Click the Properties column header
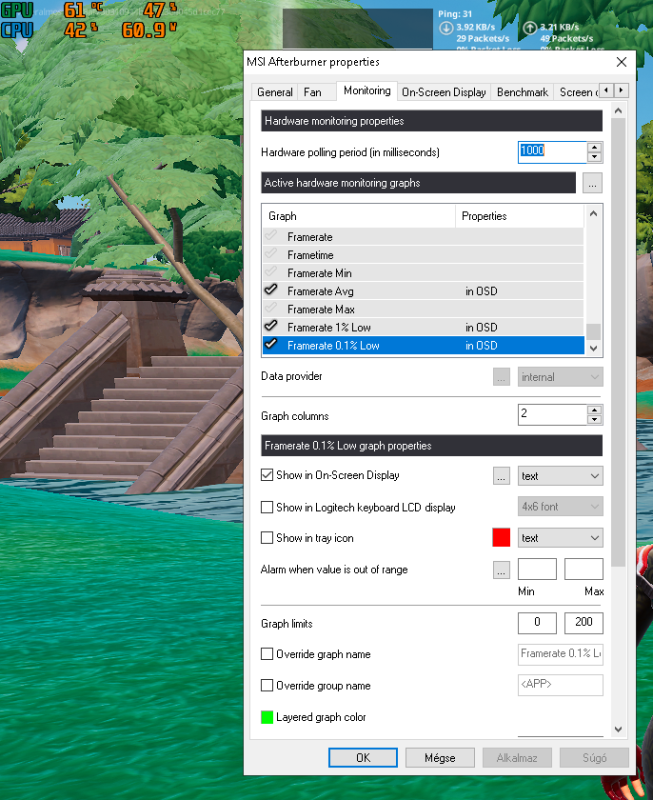Viewport: 653px width, 800px height. point(519,216)
